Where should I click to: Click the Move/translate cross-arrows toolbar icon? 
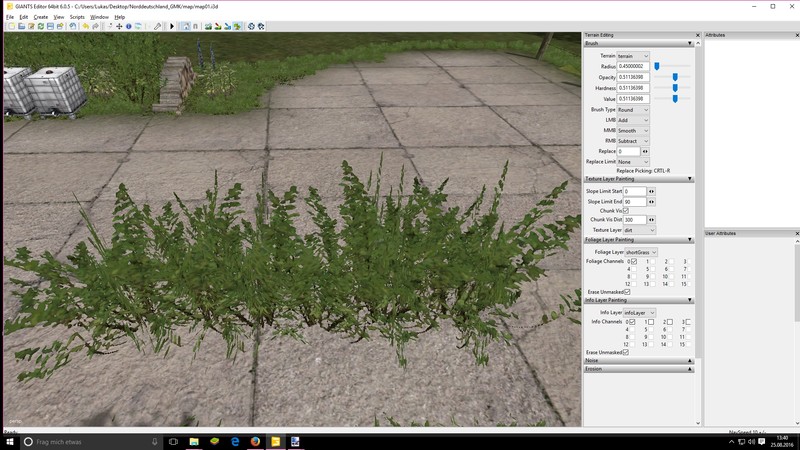[x=119, y=26]
